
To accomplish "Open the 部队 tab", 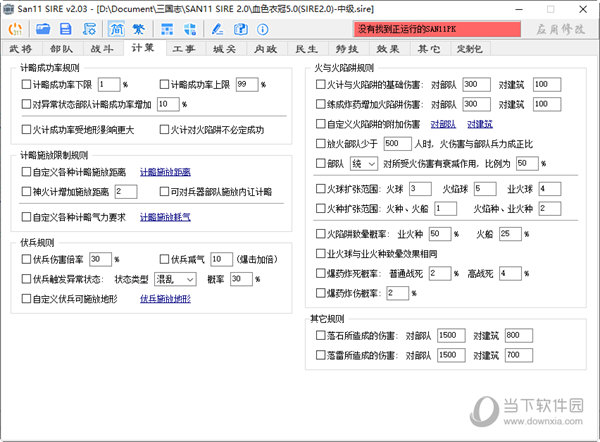I will pos(61,49).
